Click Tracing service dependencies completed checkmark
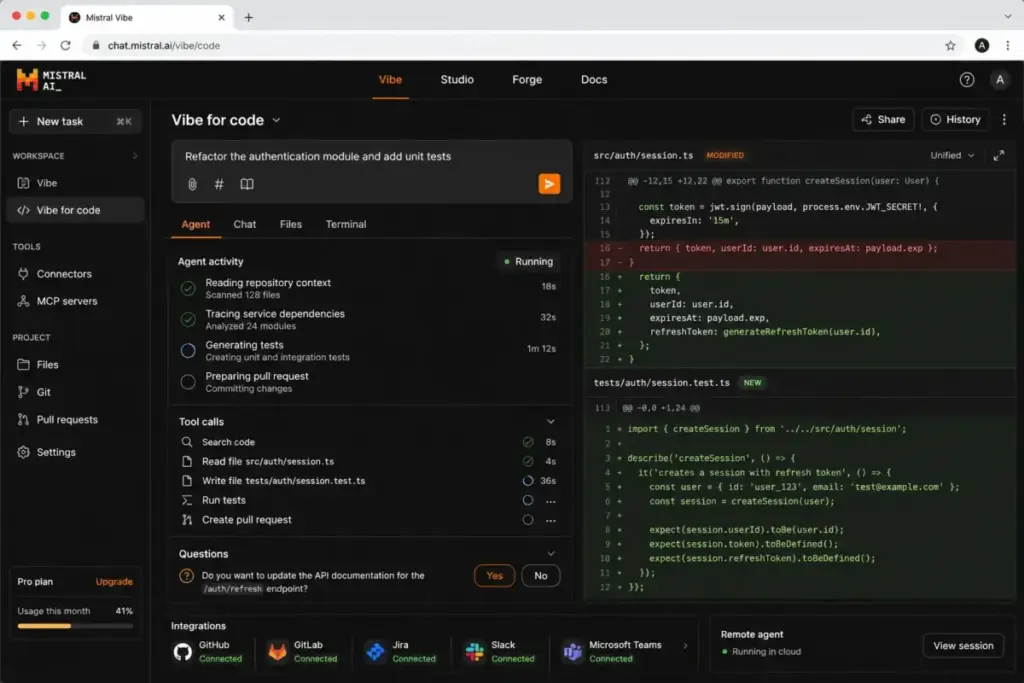Image resolution: width=1024 pixels, height=683 pixels. (188, 319)
